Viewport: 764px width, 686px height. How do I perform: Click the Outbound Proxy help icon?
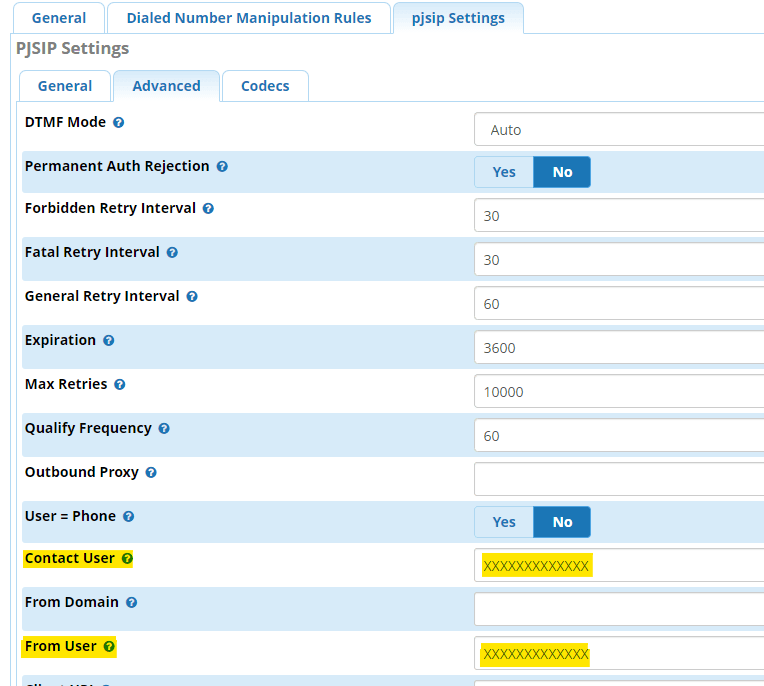pos(151,473)
